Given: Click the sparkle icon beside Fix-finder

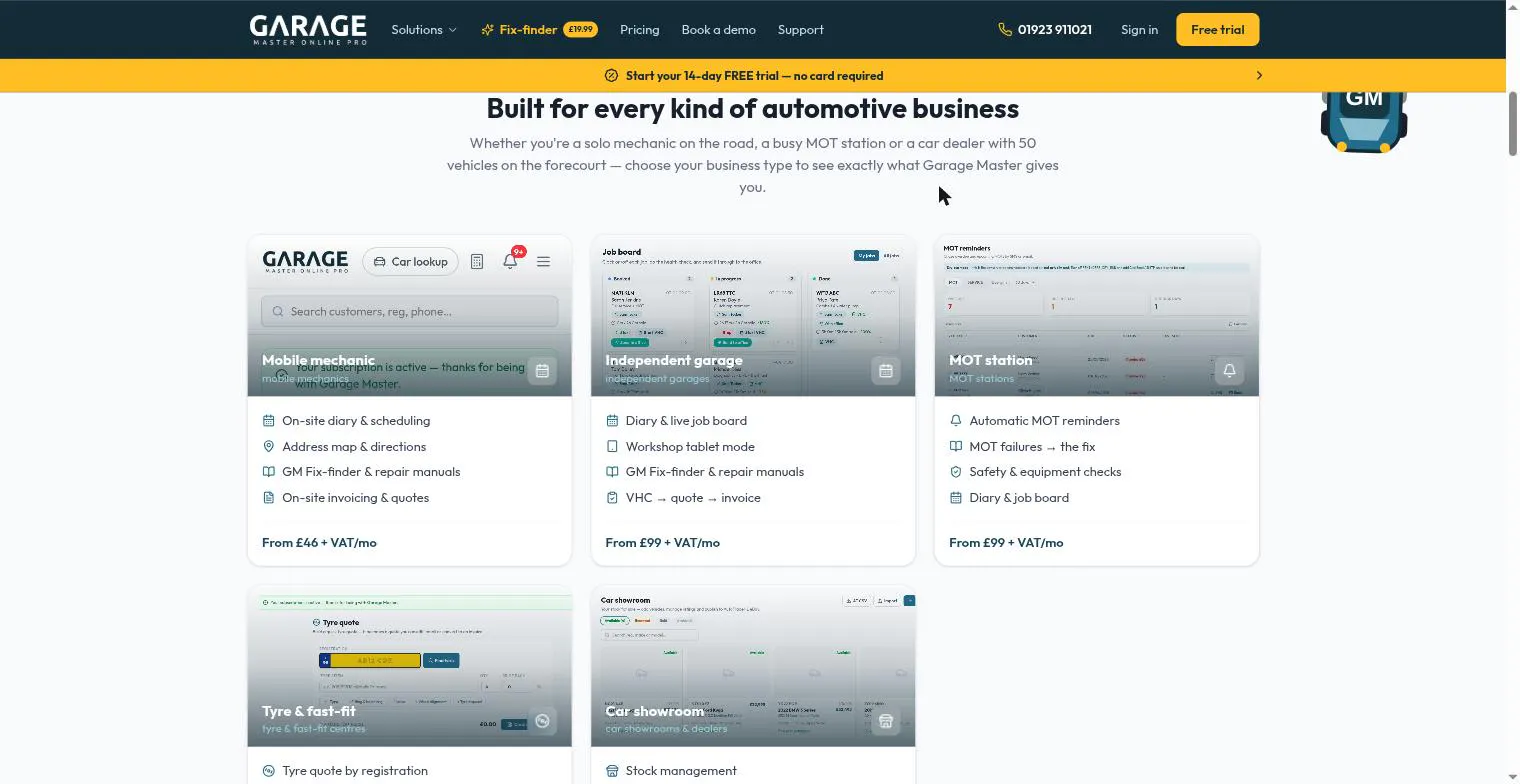Looking at the screenshot, I should pos(487,30).
